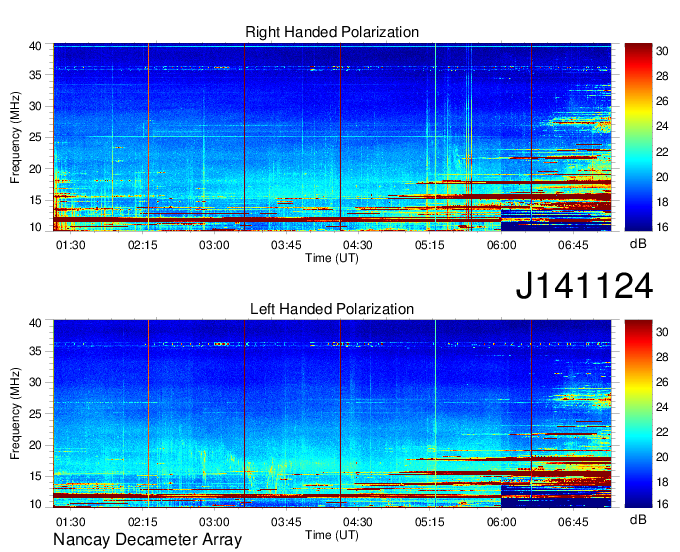Click the 40 MHz tick label on bottom plot
680x552 pixels.
[x=35, y=323]
